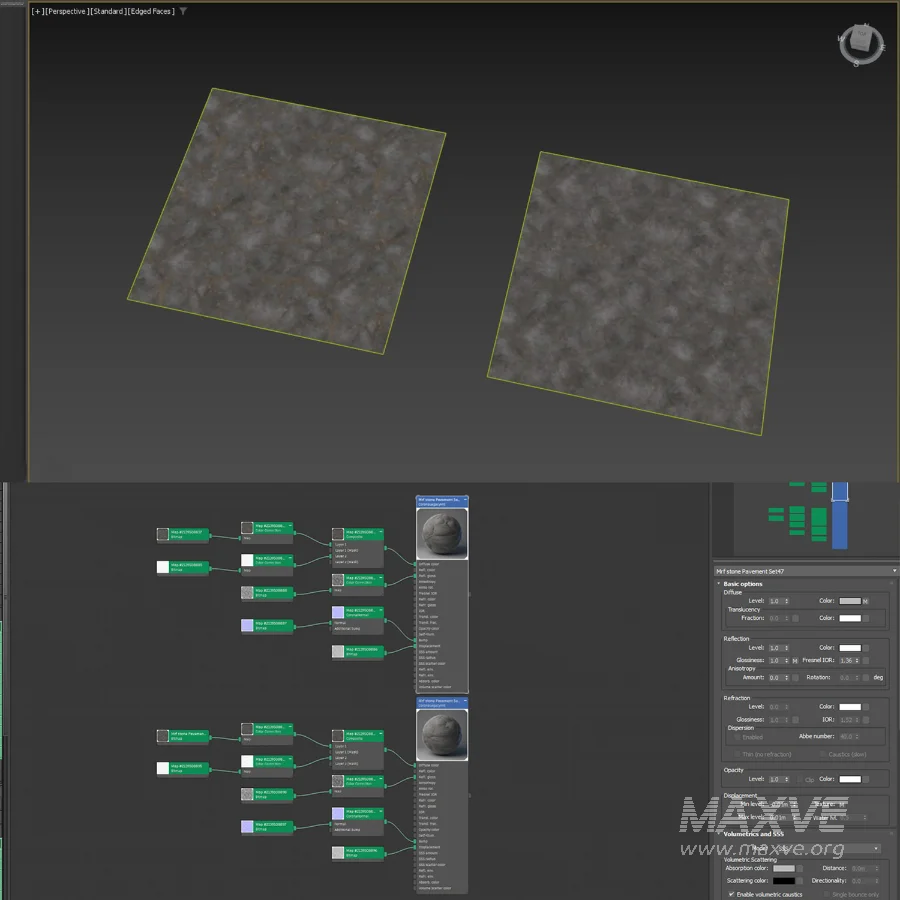The width and height of the screenshot is (900, 900).
Task: Click the Reflection Glossiness value field
Action: pos(776,661)
